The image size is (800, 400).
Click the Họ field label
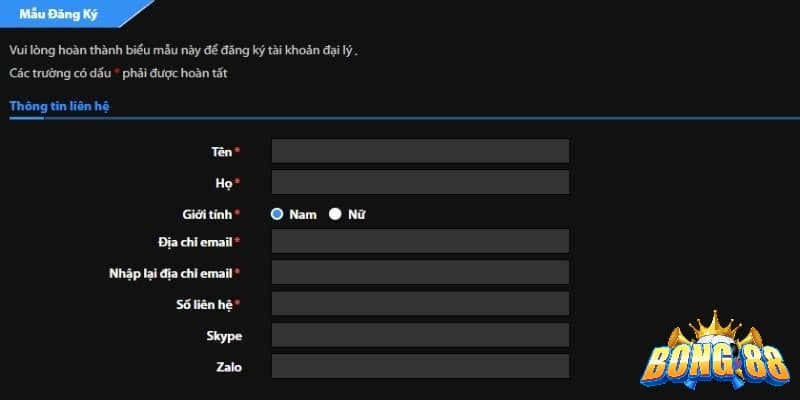click(223, 183)
